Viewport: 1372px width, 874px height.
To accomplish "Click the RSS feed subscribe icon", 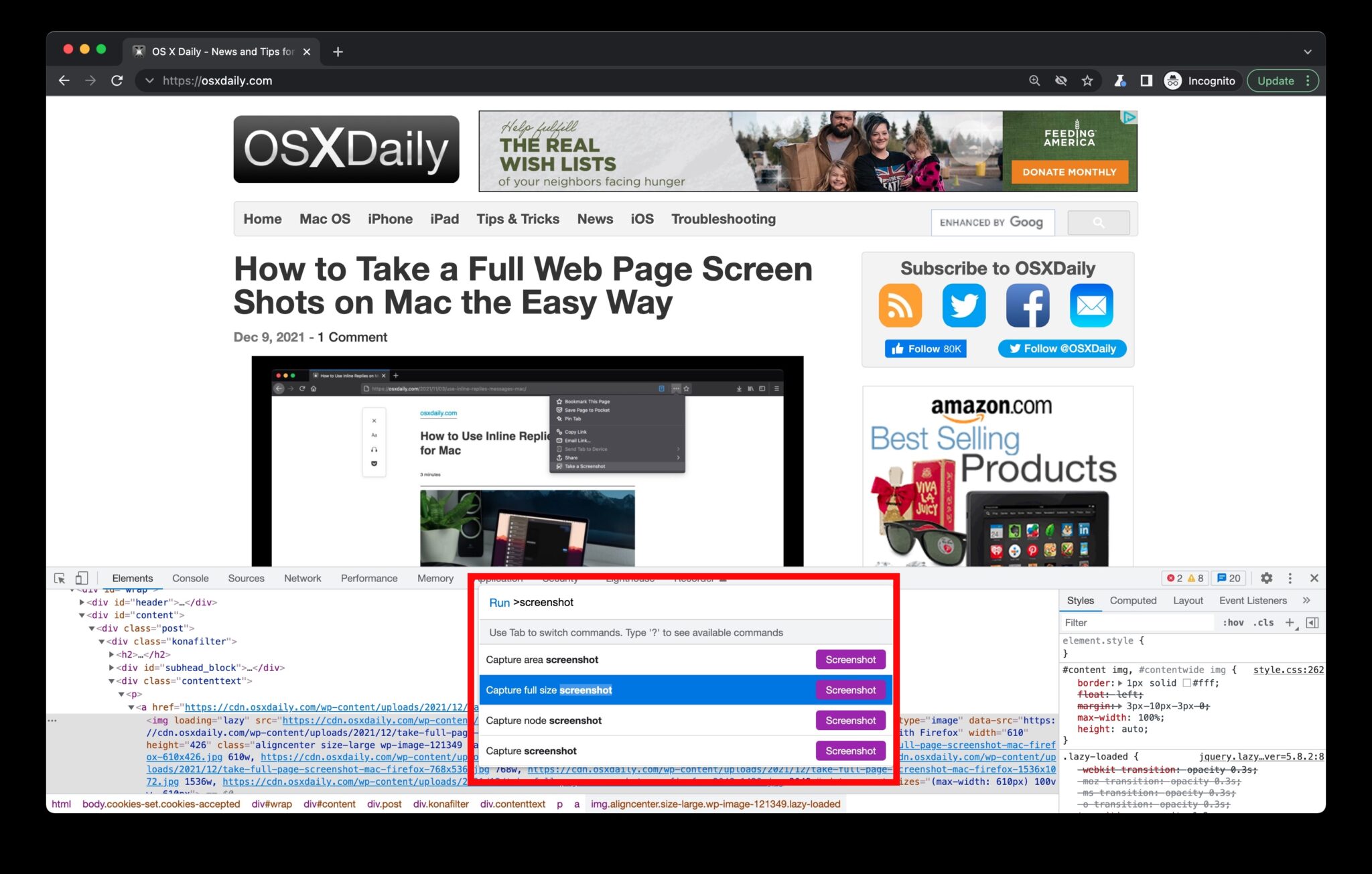I will tap(900, 305).
